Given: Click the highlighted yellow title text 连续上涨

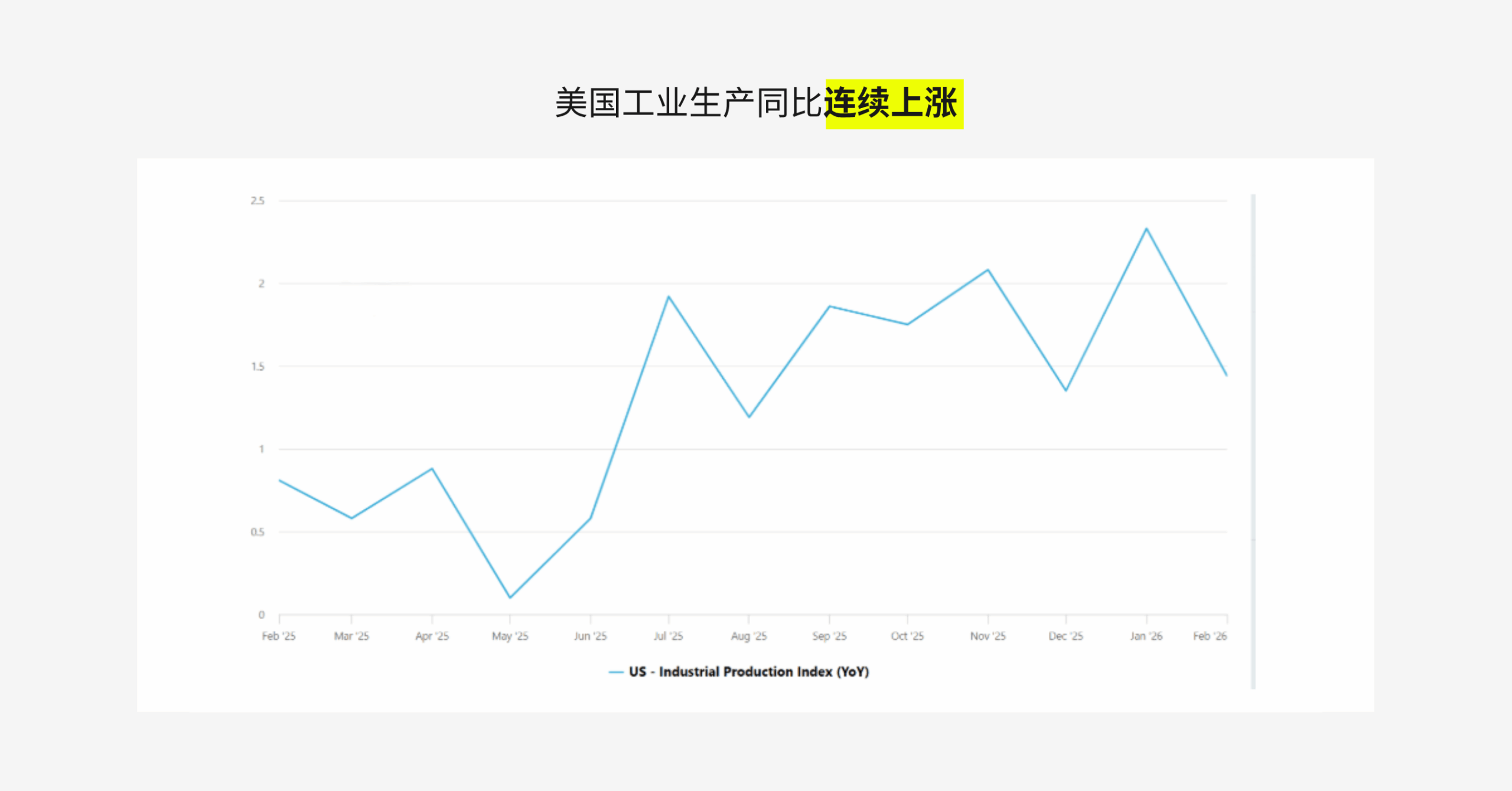Looking at the screenshot, I should pos(894,104).
